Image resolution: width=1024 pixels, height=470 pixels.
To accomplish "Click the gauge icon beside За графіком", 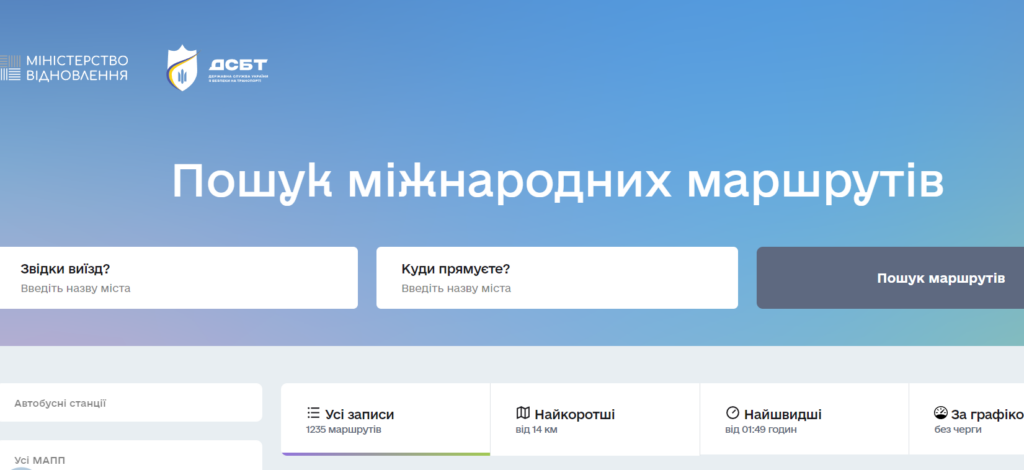I will click(x=940, y=413).
